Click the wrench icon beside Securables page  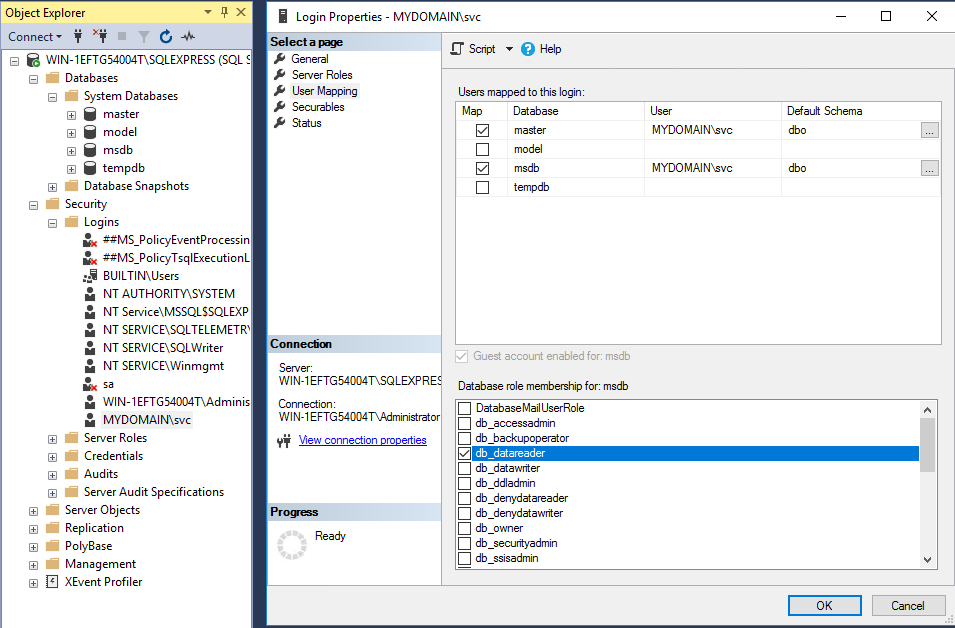(x=280, y=107)
